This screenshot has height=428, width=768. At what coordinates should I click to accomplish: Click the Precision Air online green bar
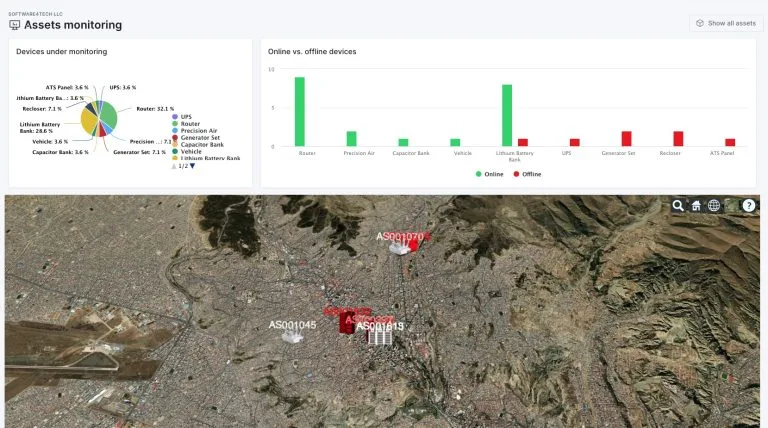[x=352, y=139]
